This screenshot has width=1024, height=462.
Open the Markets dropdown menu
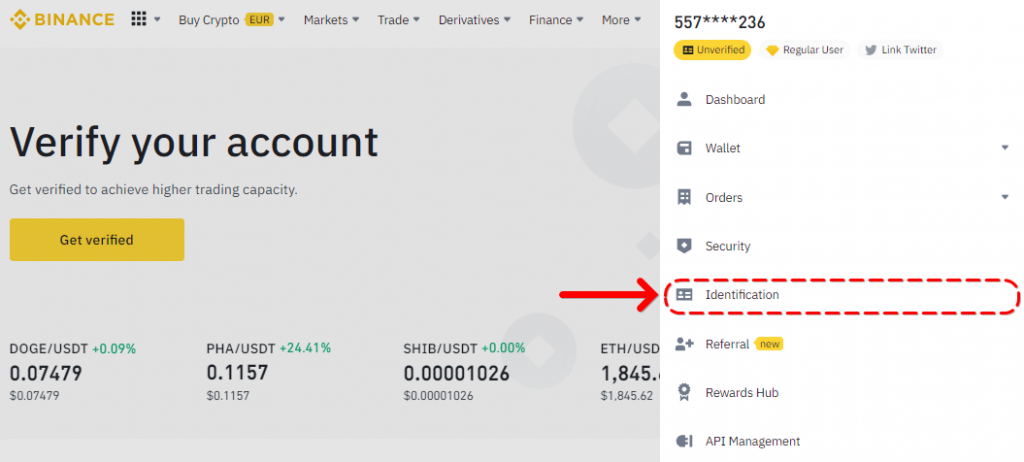(332, 20)
